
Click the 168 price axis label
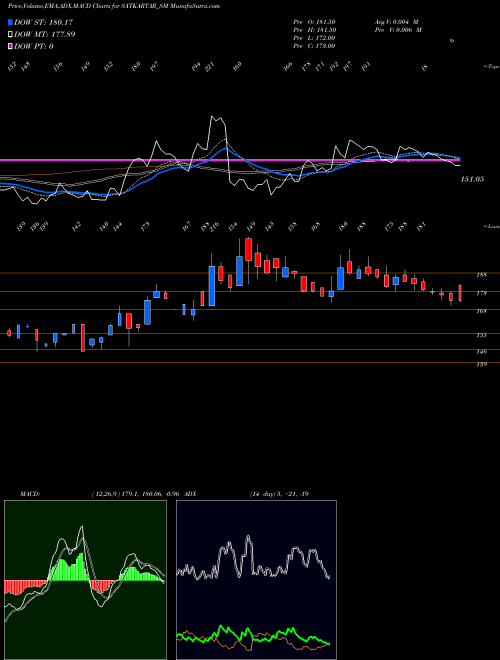click(x=481, y=311)
